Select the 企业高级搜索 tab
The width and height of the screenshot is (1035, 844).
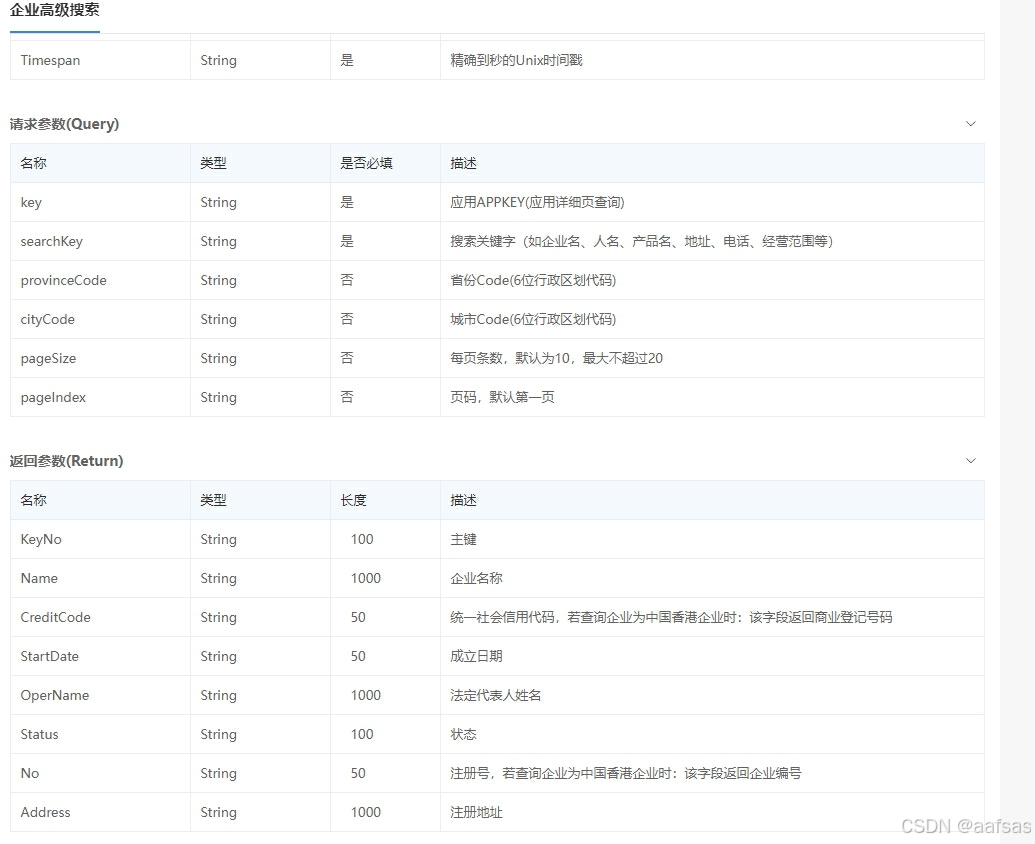click(55, 11)
